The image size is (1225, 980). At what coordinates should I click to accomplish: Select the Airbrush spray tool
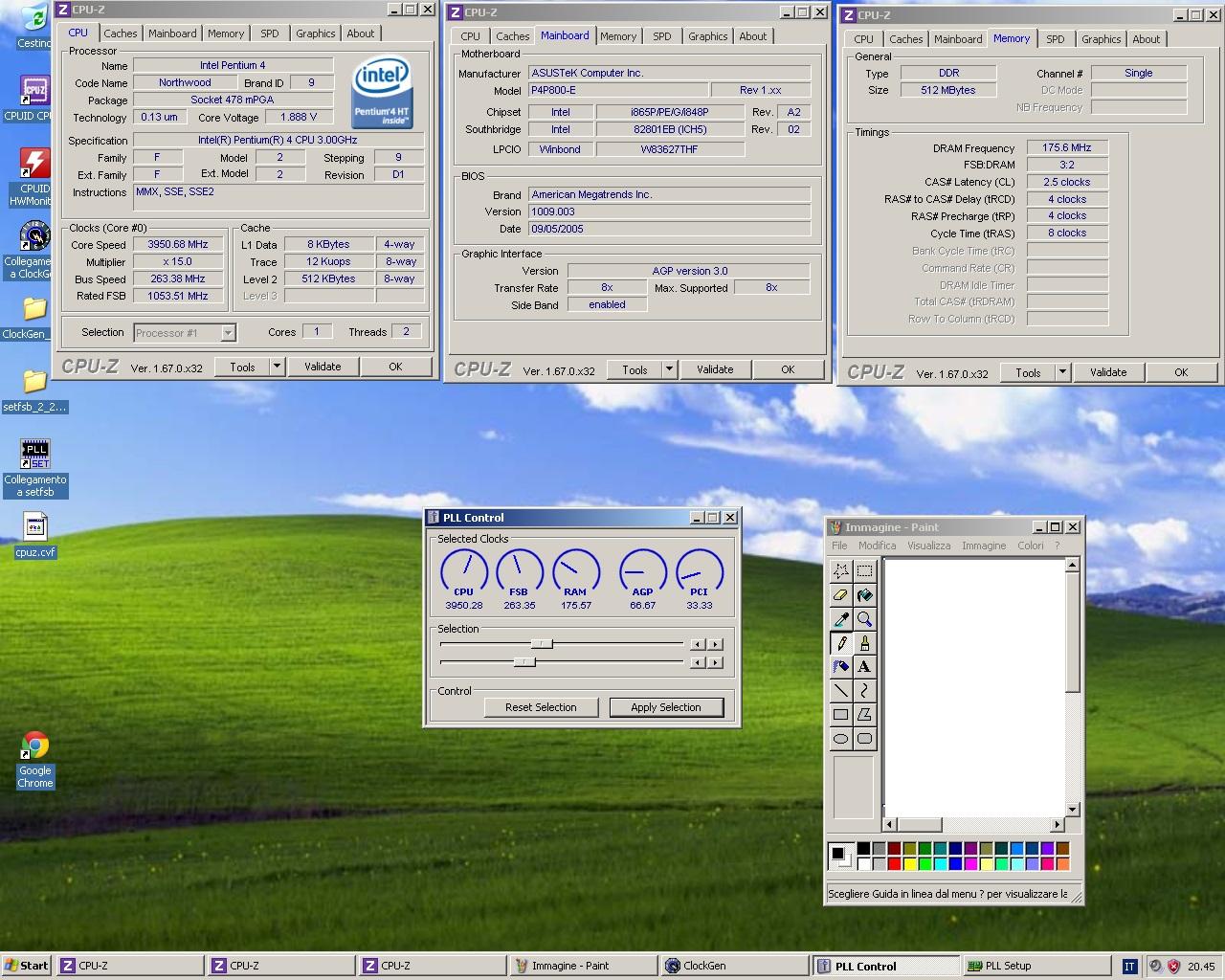pos(840,667)
